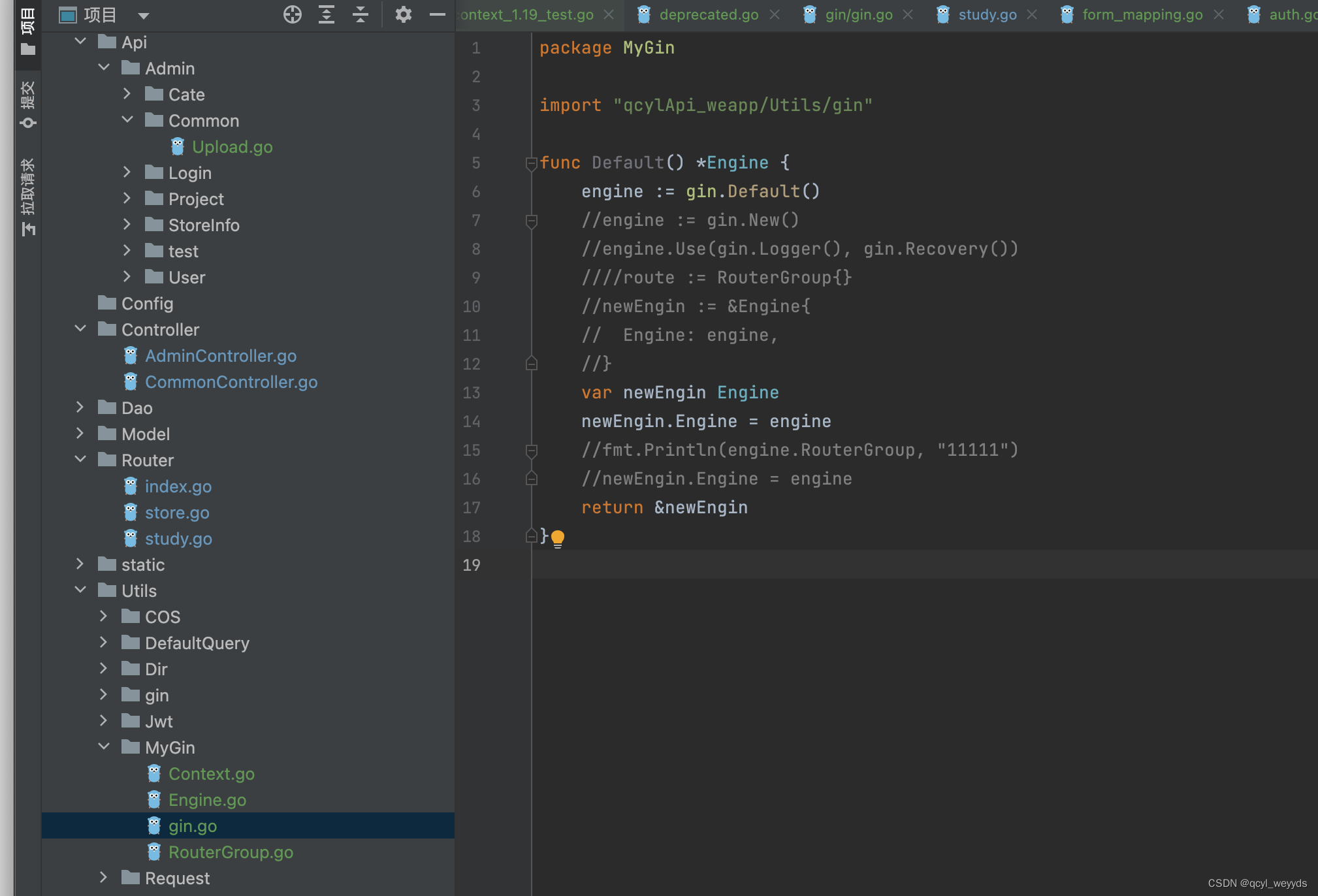Expand the Dao folder

tap(80, 408)
